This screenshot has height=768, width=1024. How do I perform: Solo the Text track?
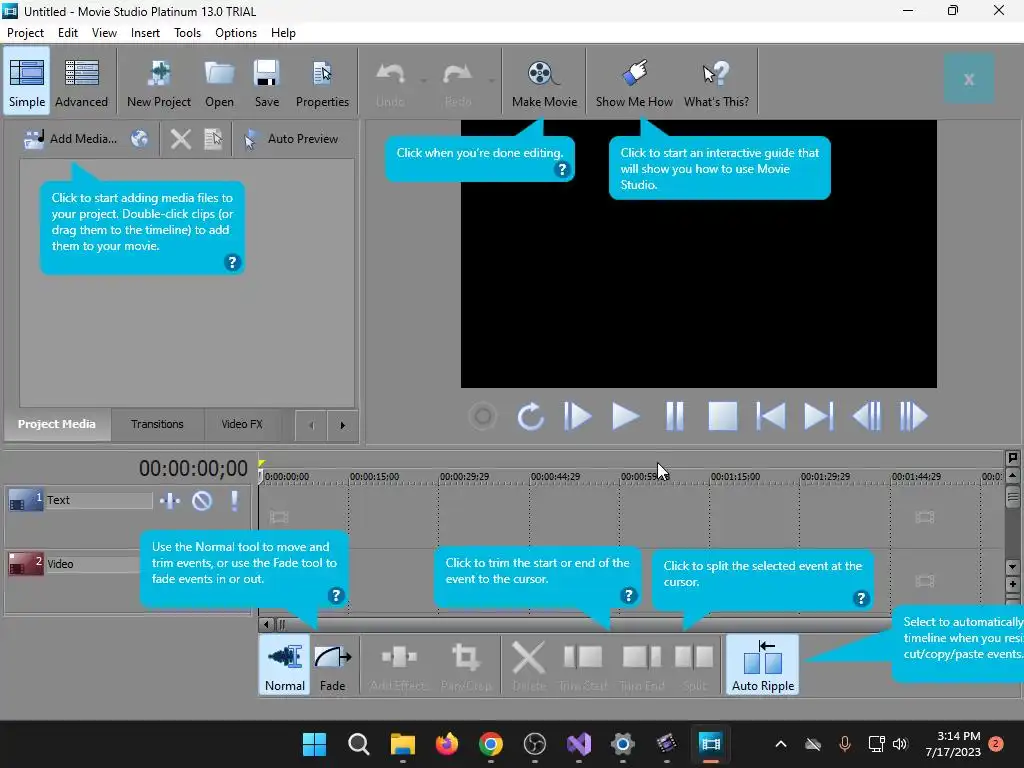tap(234, 501)
